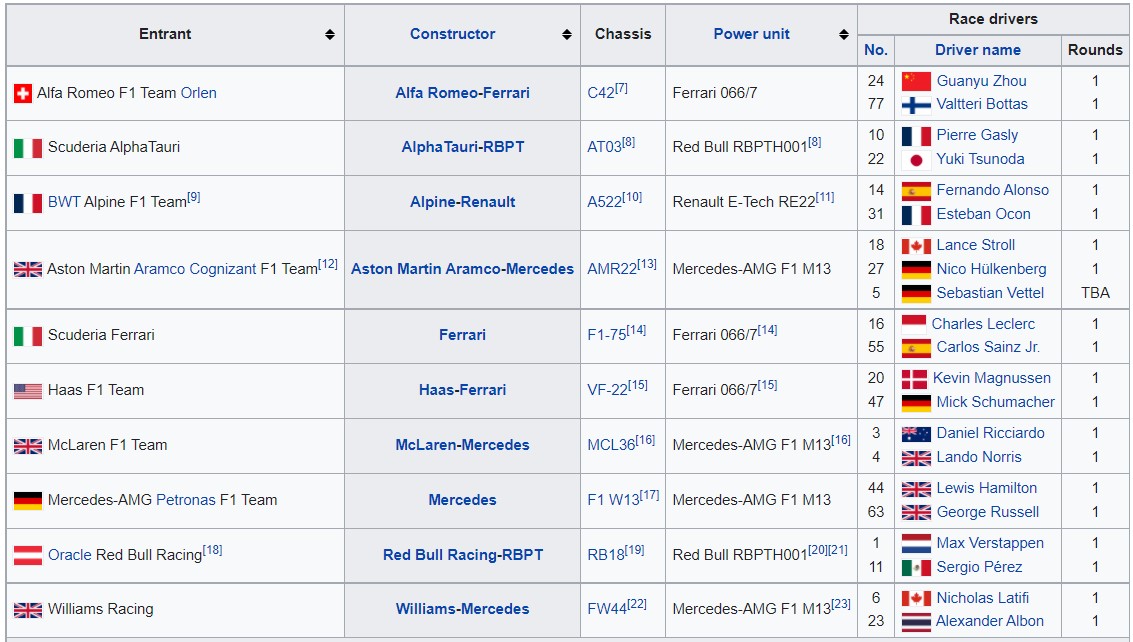This screenshot has width=1133, height=642.
Task: Click the Australian flag beside Daniel Ricciardo
Action: (x=915, y=434)
